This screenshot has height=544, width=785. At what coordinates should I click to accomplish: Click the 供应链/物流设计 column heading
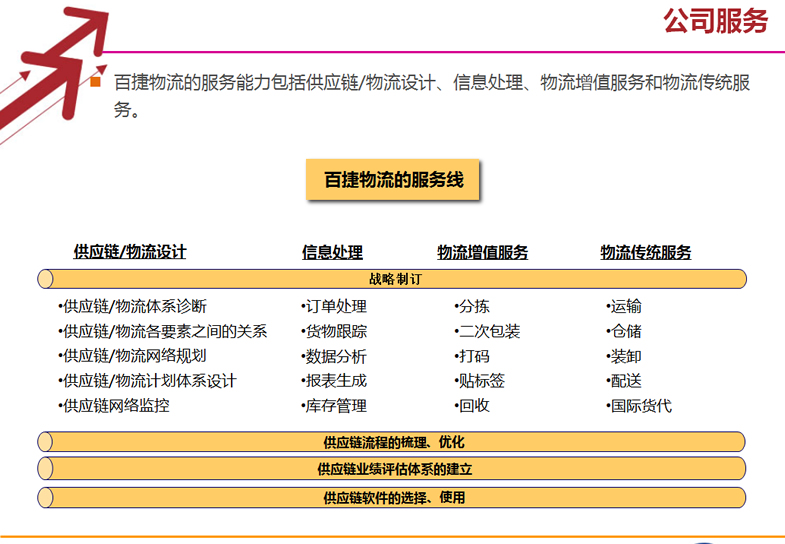[x=130, y=252]
